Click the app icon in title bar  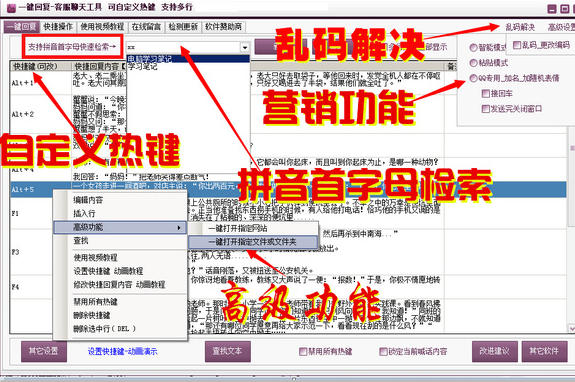[11, 7]
